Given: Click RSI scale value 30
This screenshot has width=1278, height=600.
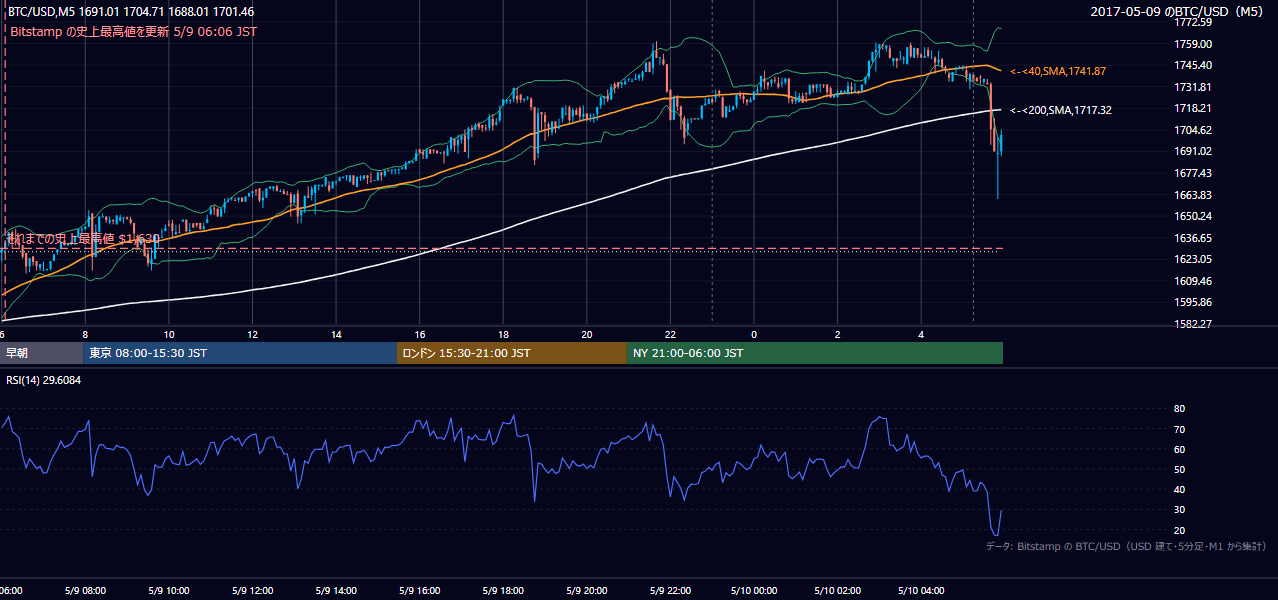Looking at the screenshot, I should tap(1179, 510).
